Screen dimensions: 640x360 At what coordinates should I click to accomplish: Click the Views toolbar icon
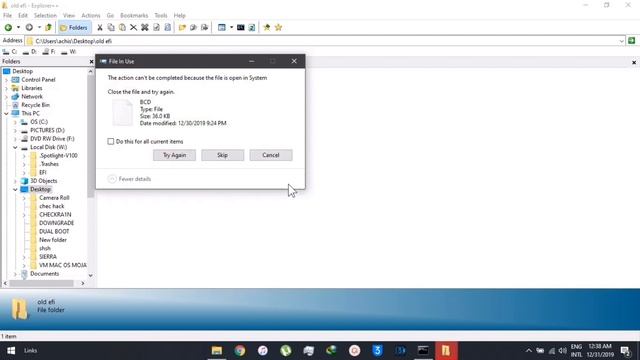click(222, 27)
